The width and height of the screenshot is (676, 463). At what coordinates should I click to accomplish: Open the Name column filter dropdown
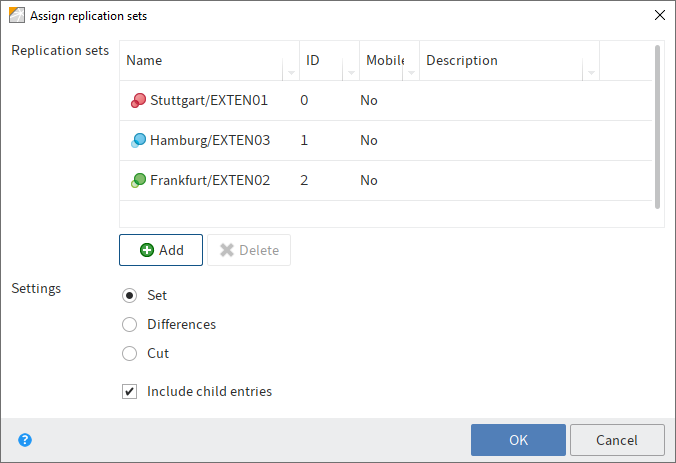(x=291, y=72)
